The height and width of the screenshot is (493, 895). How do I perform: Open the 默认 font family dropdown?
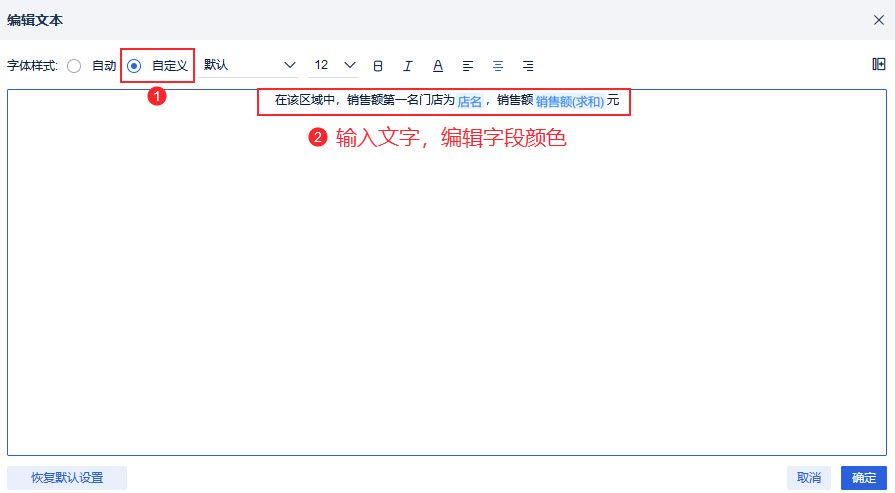pos(248,66)
